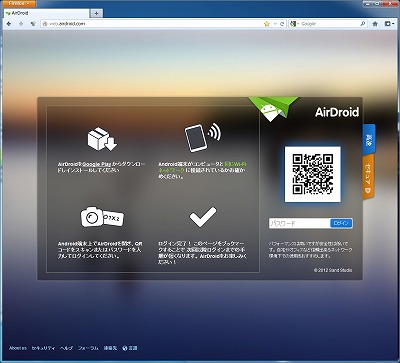Click the © 2012 Sand Studio text

point(333,270)
